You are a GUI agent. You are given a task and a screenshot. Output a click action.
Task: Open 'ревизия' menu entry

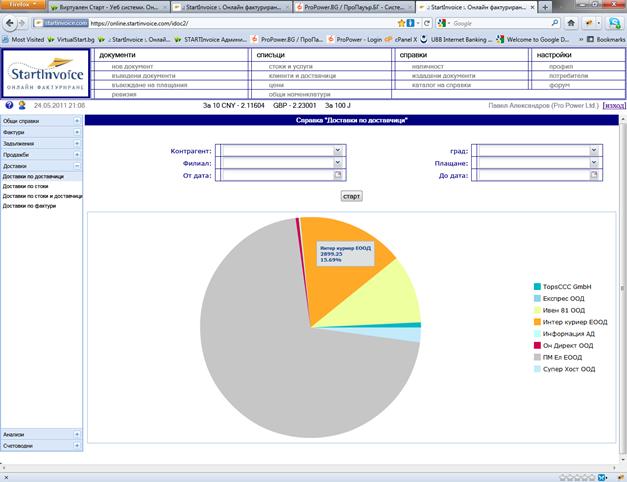(124, 94)
